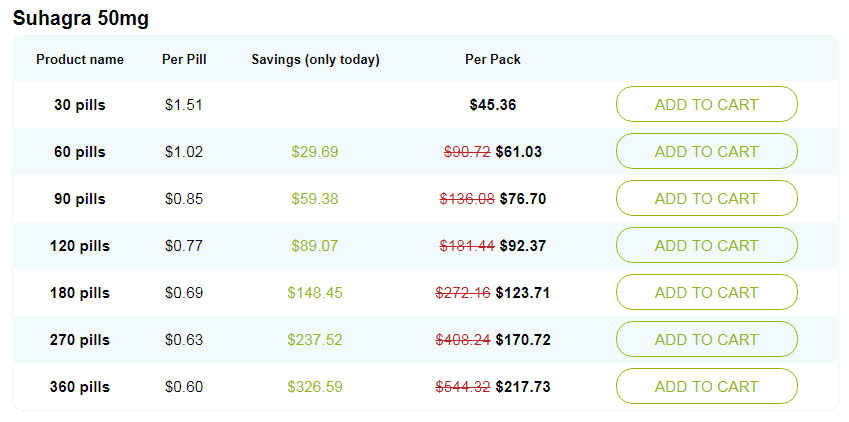Click the Suhagra 50mg heading

(81, 19)
